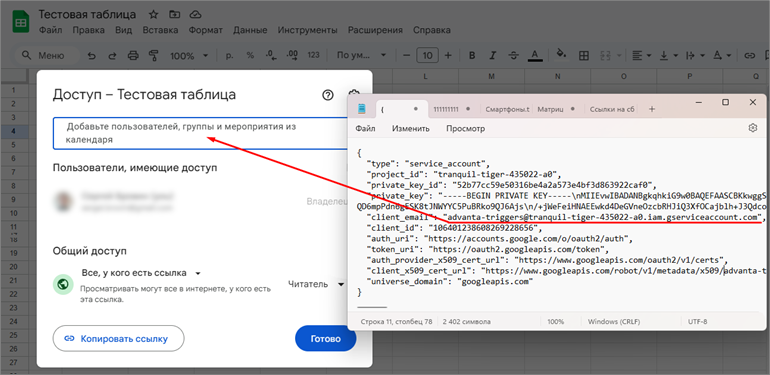
Task: Toggle bold formatting
Action: [472, 55]
